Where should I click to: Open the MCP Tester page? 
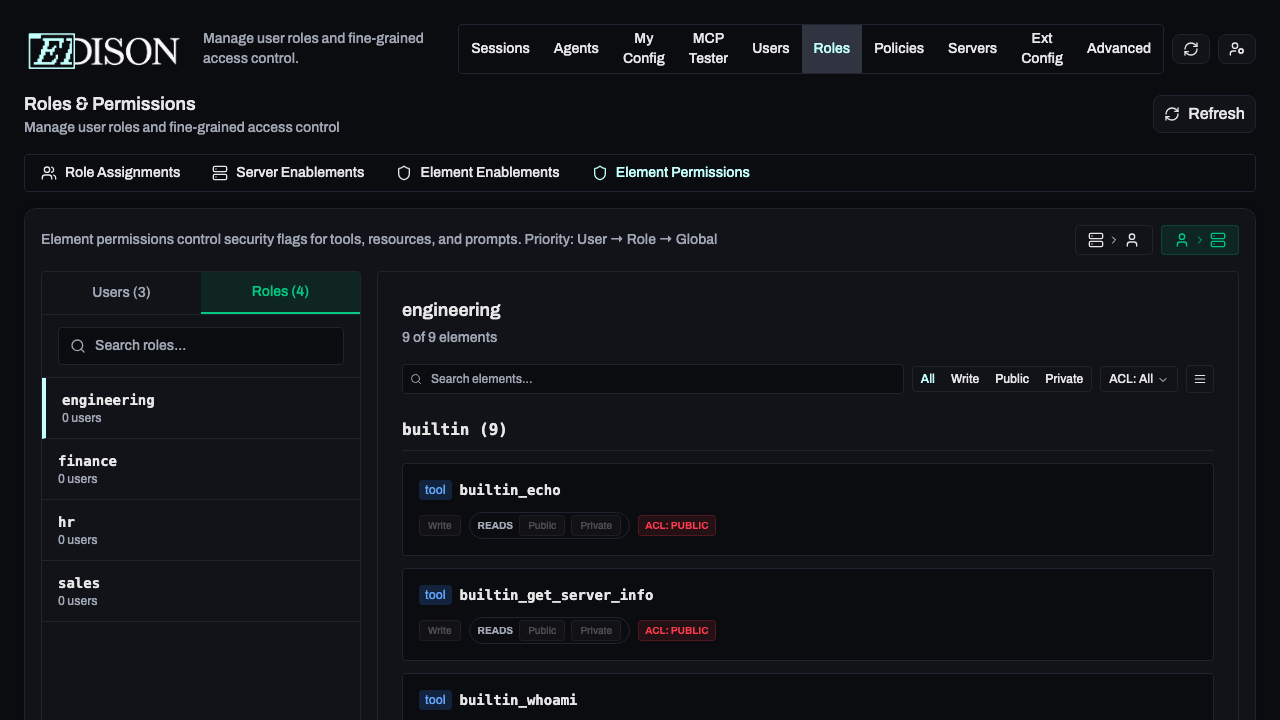708,48
